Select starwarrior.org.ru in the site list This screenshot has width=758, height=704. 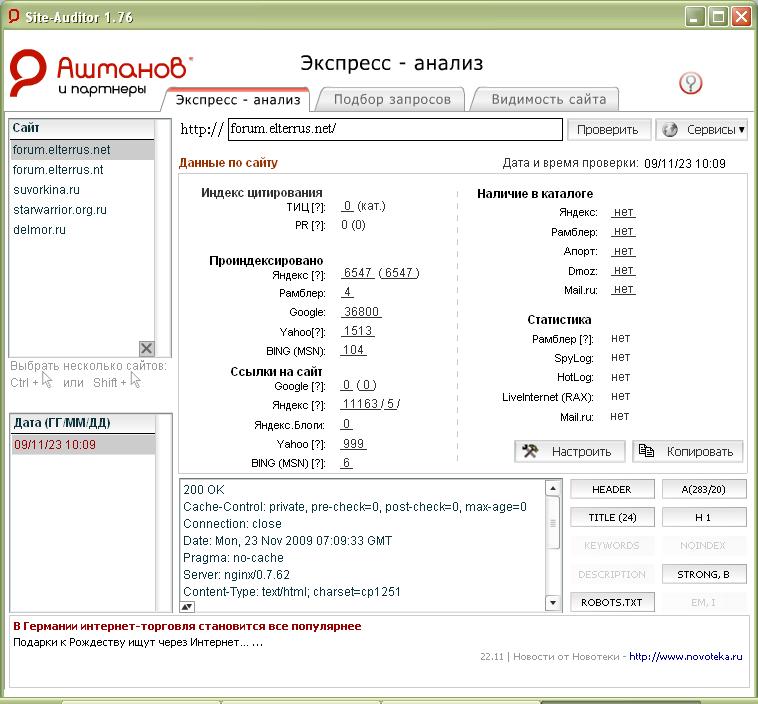pos(59,210)
